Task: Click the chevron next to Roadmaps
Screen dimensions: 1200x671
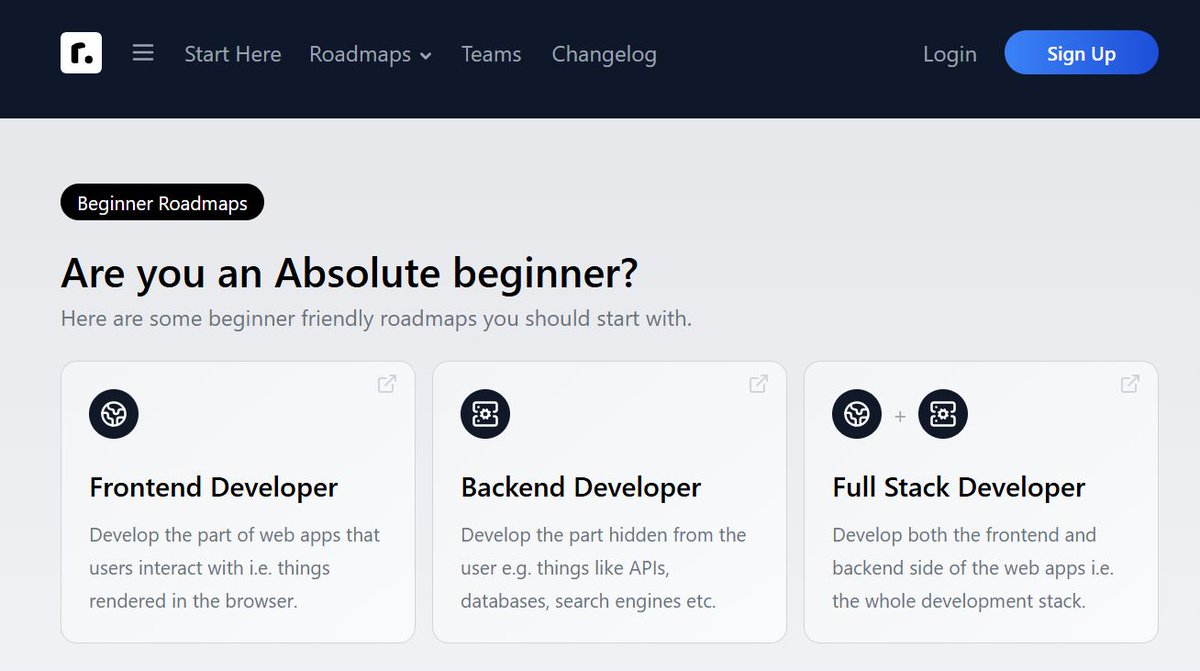Action: tap(427, 56)
